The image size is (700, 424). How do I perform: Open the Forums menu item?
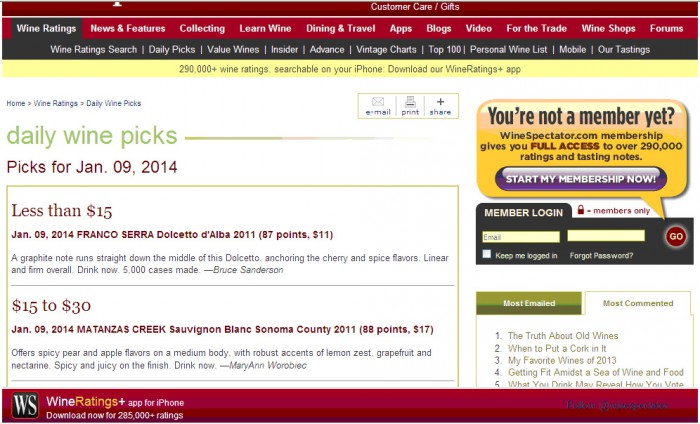click(x=666, y=28)
